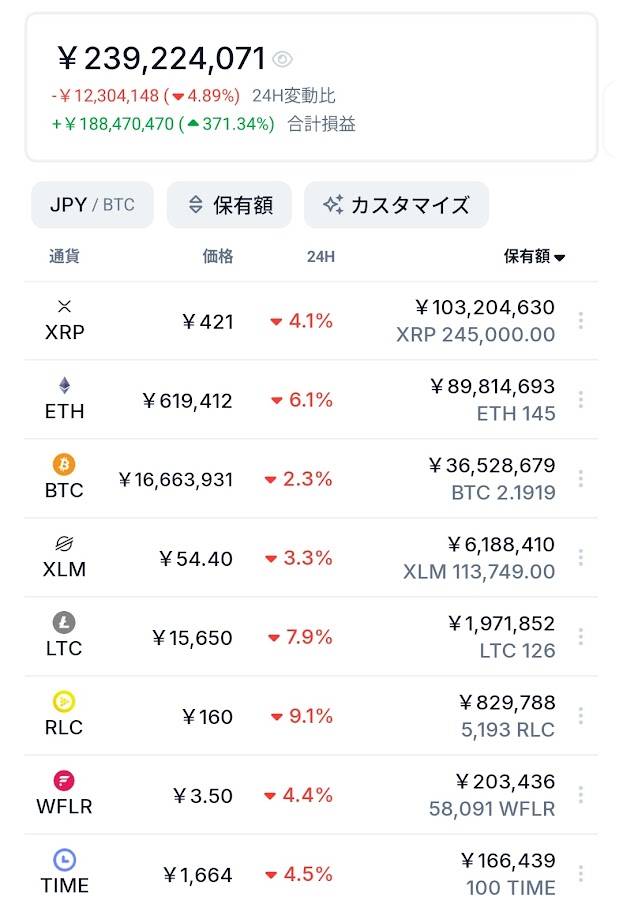Open the three-dot menu for BTC
The image size is (623, 911).
(581, 479)
